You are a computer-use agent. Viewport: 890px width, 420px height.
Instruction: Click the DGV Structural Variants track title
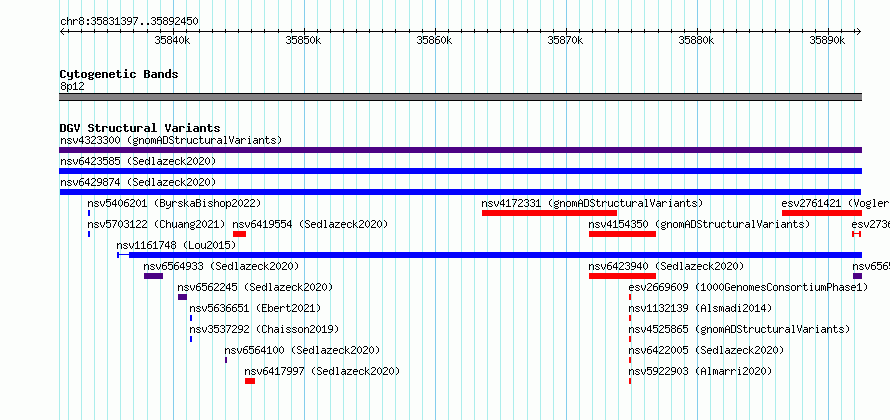coord(140,128)
